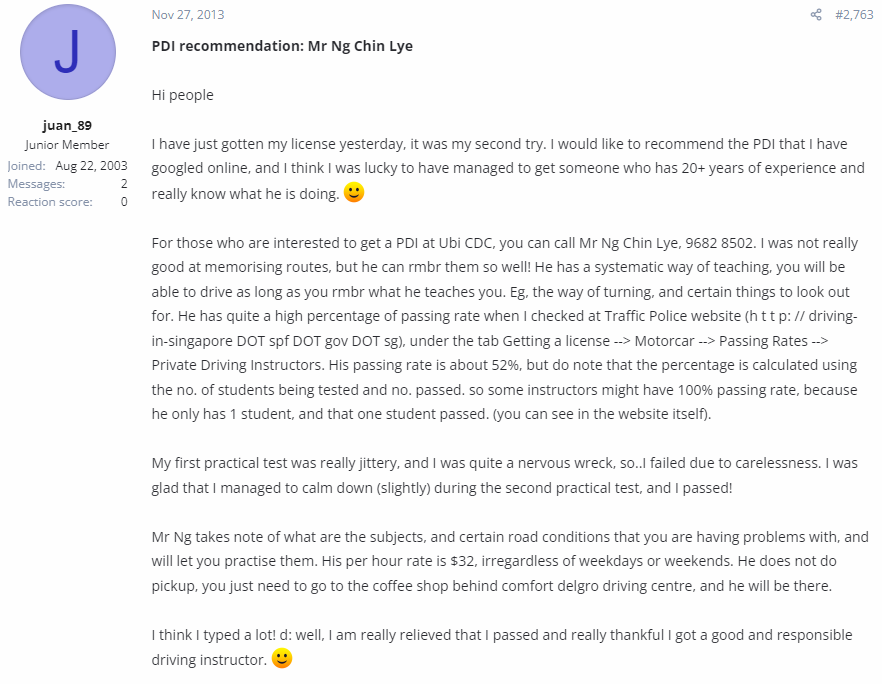Click the Nov 27, 2013 post date
882x684 pixels.
coord(188,15)
